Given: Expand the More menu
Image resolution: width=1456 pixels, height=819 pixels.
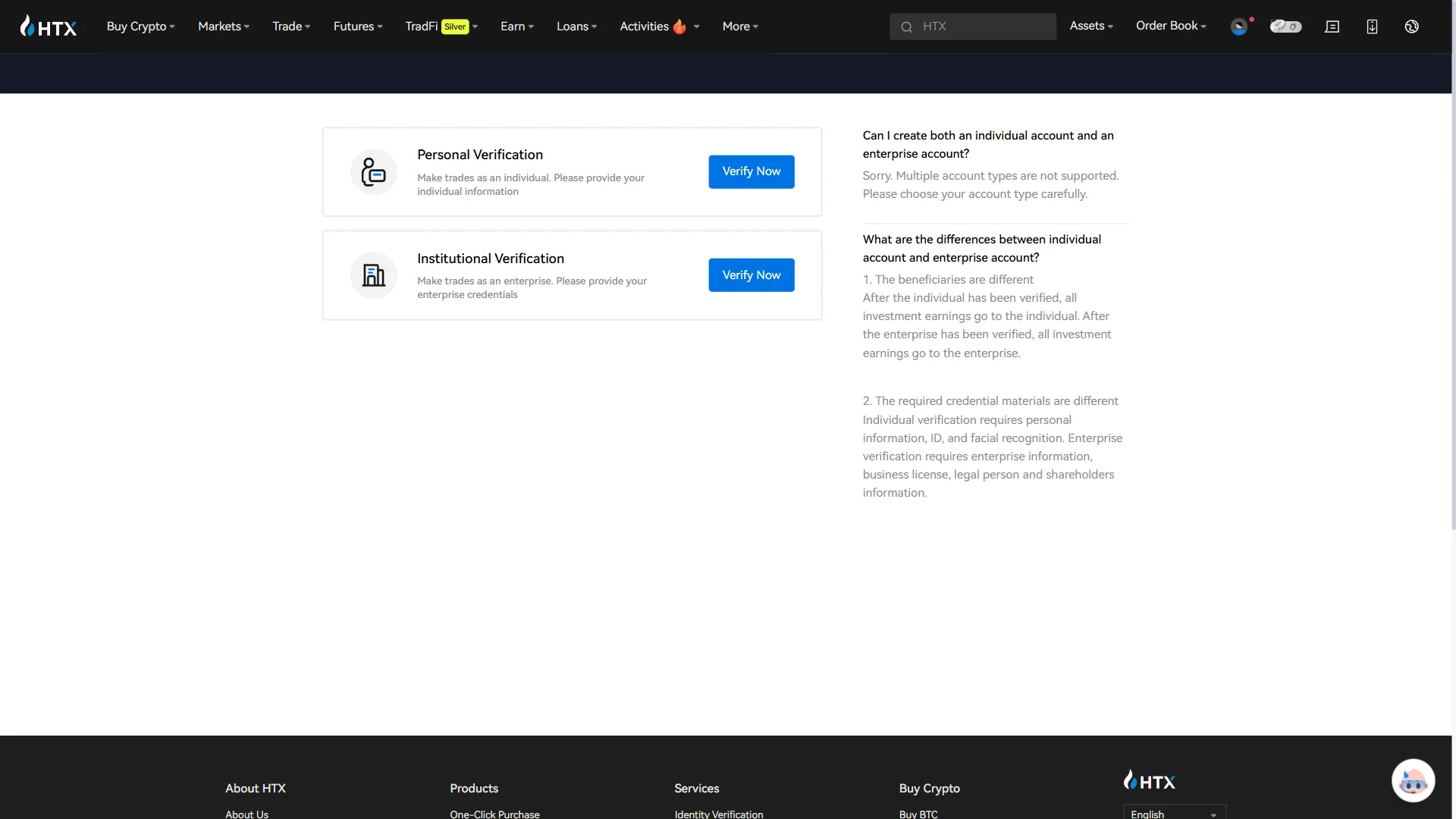Looking at the screenshot, I should click(740, 27).
